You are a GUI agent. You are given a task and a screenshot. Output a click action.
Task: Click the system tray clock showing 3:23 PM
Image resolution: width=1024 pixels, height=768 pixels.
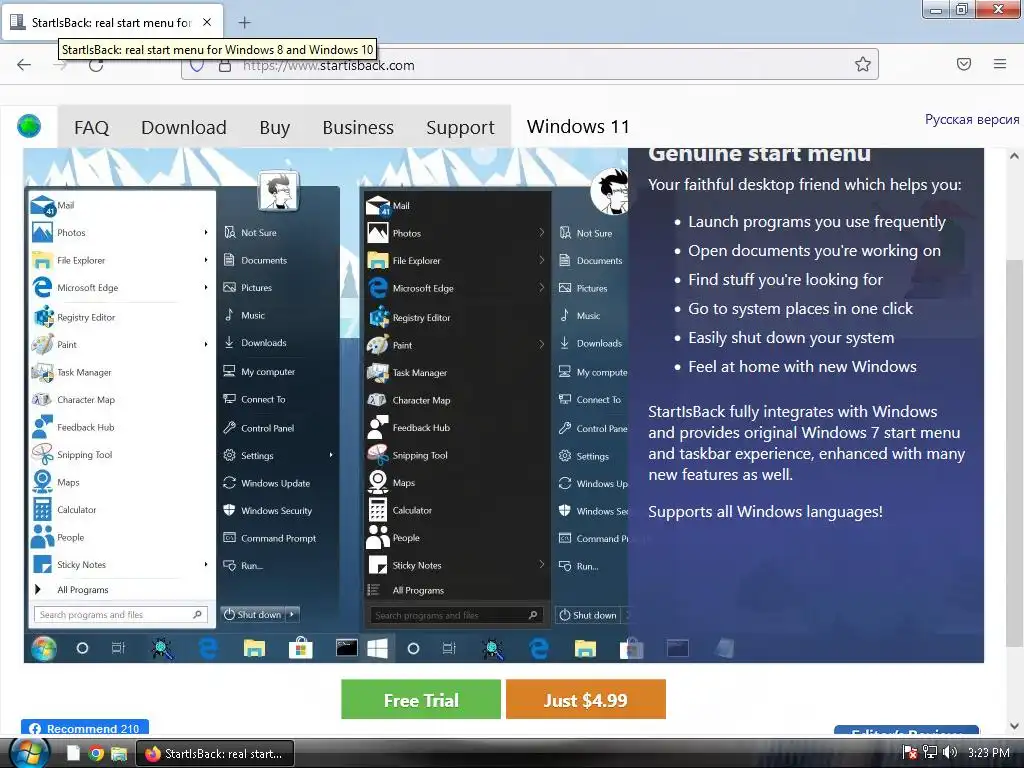click(x=989, y=753)
